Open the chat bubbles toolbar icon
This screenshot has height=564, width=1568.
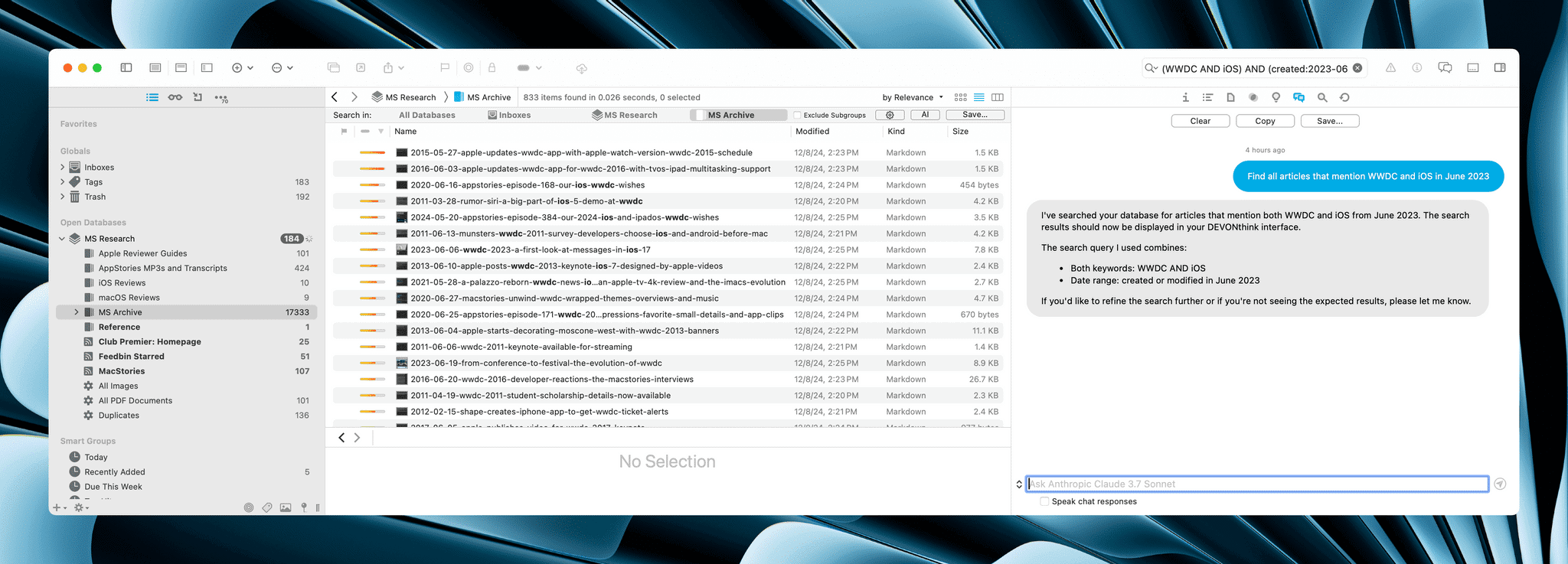1445,68
